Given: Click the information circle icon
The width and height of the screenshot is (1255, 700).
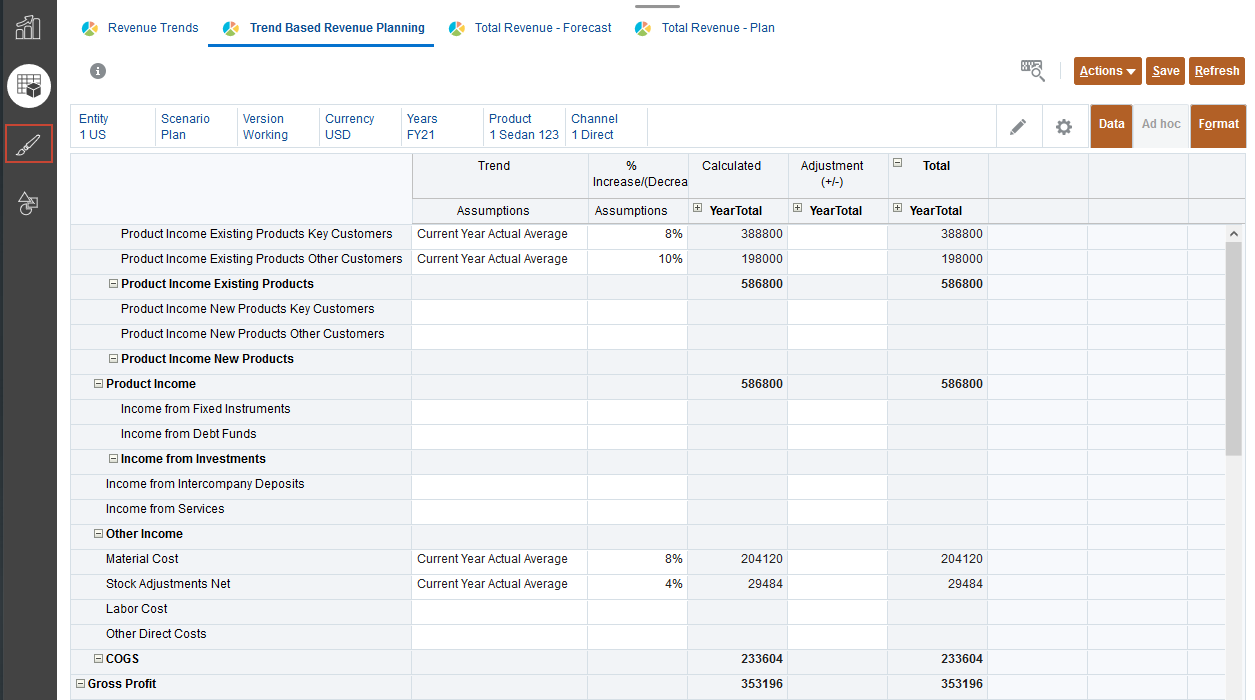Looking at the screenshot, I should [x=98, y=71].
